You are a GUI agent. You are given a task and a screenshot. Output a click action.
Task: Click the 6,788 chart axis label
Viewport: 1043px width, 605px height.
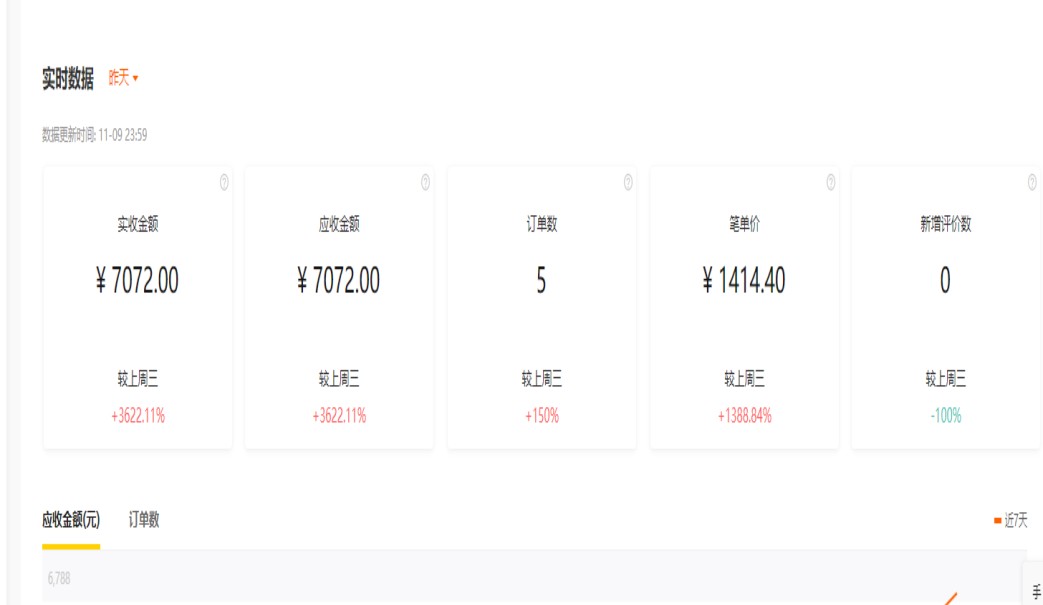tap(59, 578)
